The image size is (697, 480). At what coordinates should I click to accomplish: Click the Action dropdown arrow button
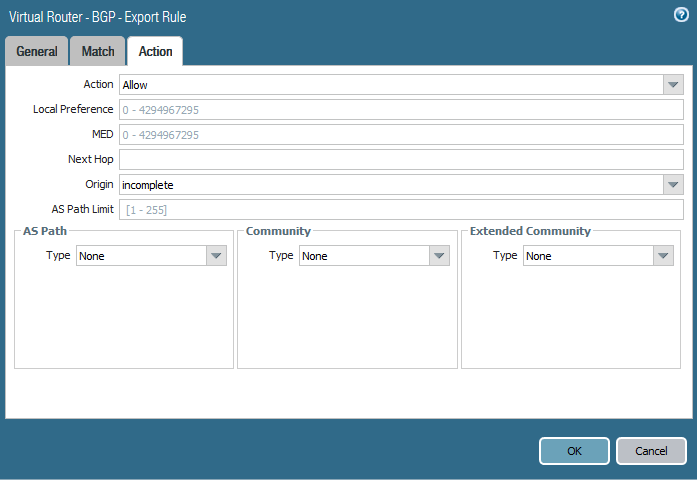click(673, 85)
